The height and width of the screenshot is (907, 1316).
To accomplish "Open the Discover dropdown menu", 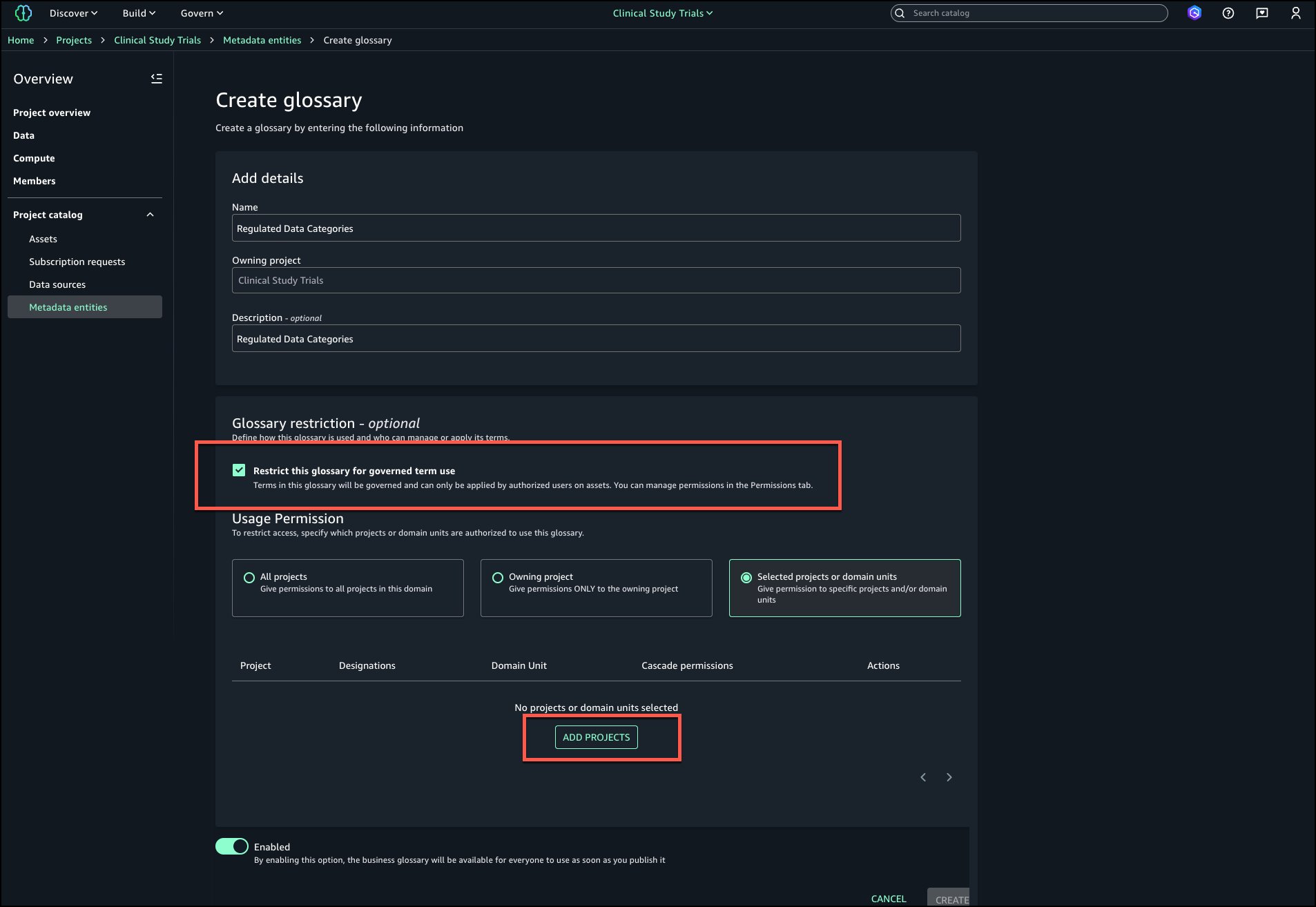I will [x=73, y=13].
